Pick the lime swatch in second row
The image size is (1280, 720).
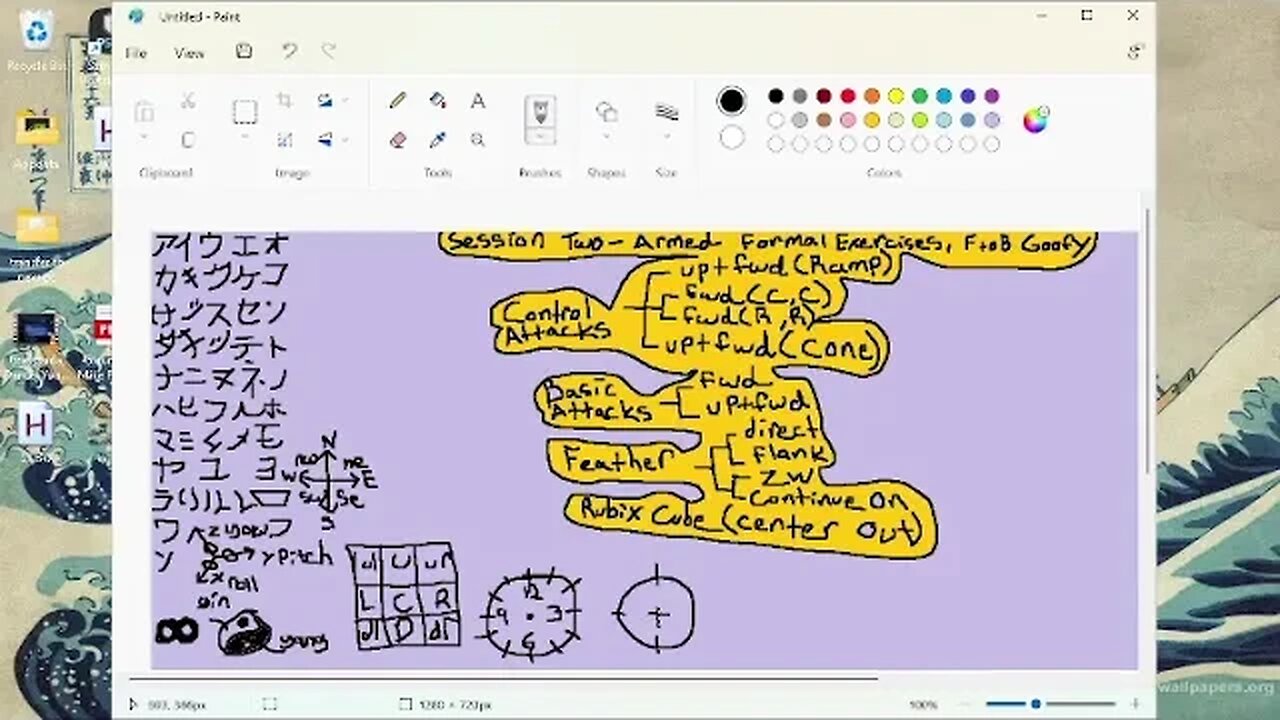click(920, 120)
